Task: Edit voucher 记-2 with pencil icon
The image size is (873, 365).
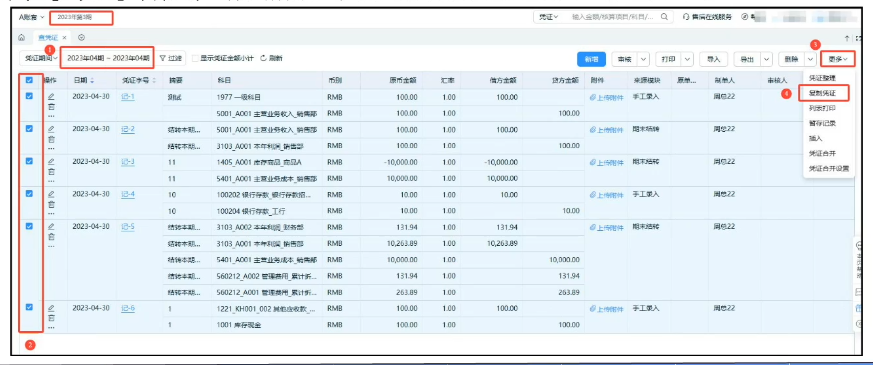Action: [x=51, y=129]
